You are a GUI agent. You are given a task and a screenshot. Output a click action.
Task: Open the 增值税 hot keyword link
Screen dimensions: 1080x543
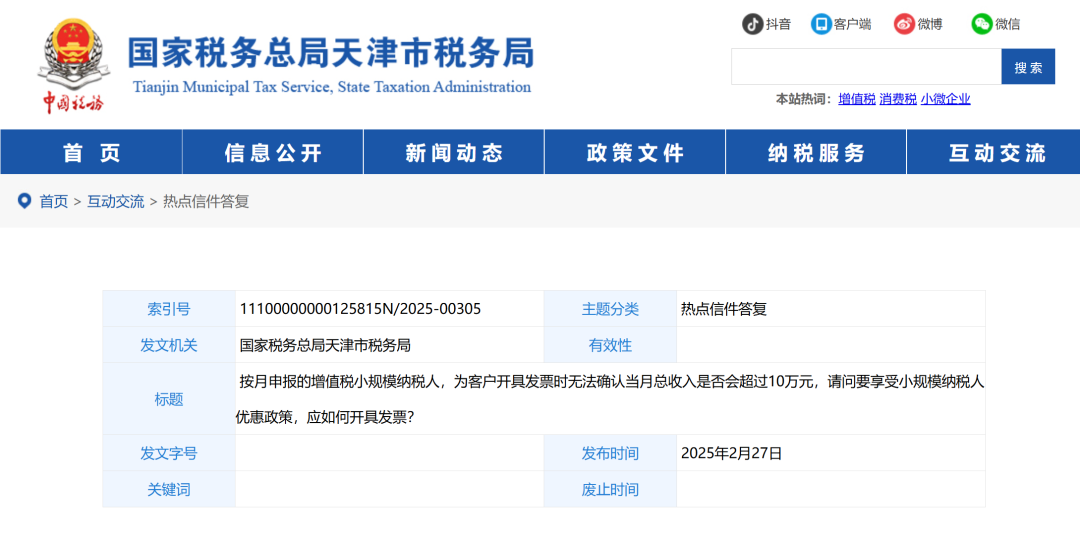857,99
